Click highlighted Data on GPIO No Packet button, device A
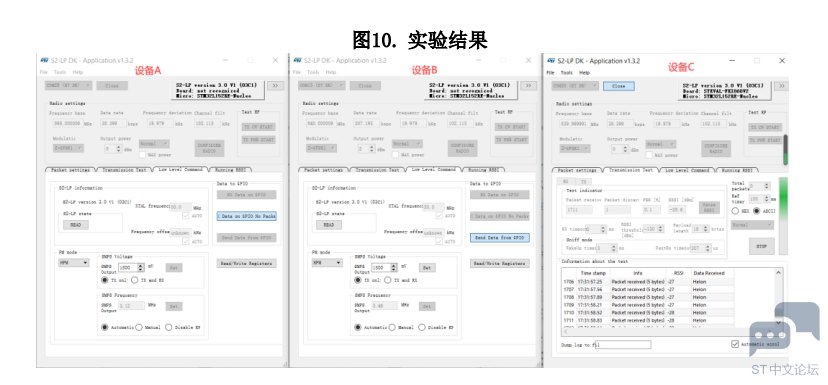 (x=247, y=217)
